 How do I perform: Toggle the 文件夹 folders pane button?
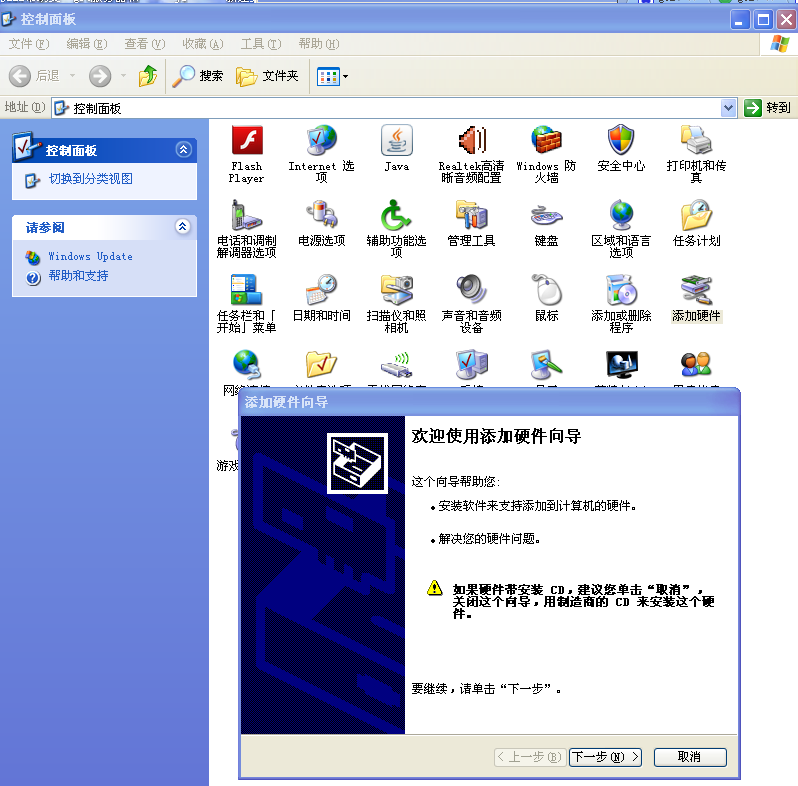pyautogui.click(x=267, y=76)
